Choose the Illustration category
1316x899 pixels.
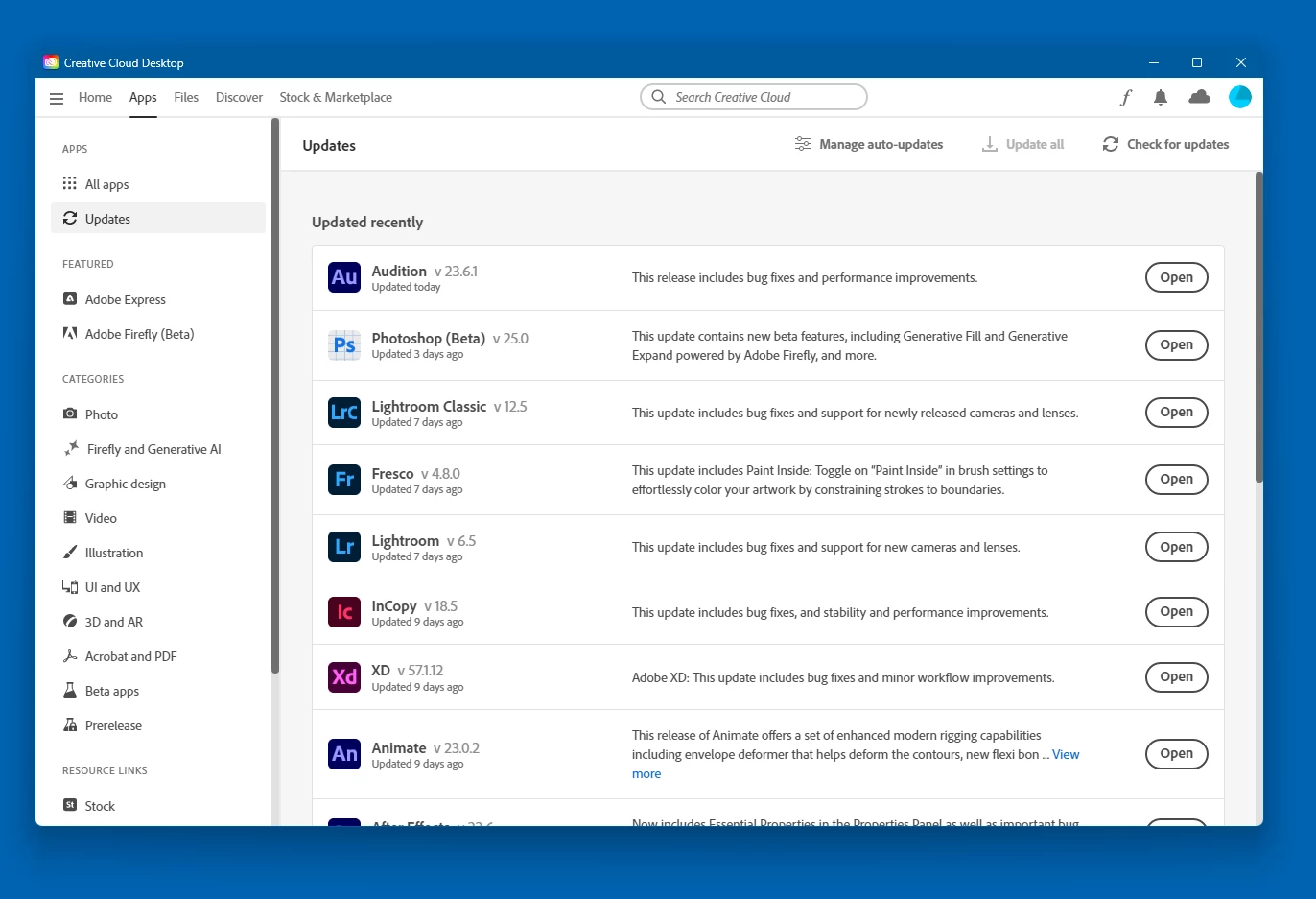tap(158, 553)
